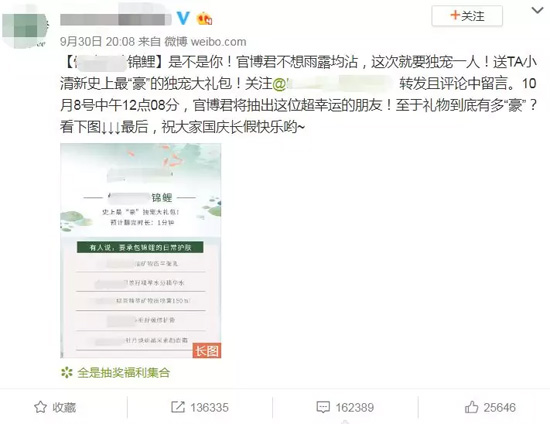Expand the post options chevron menu

pyautogui.click(x=537, y=11)
